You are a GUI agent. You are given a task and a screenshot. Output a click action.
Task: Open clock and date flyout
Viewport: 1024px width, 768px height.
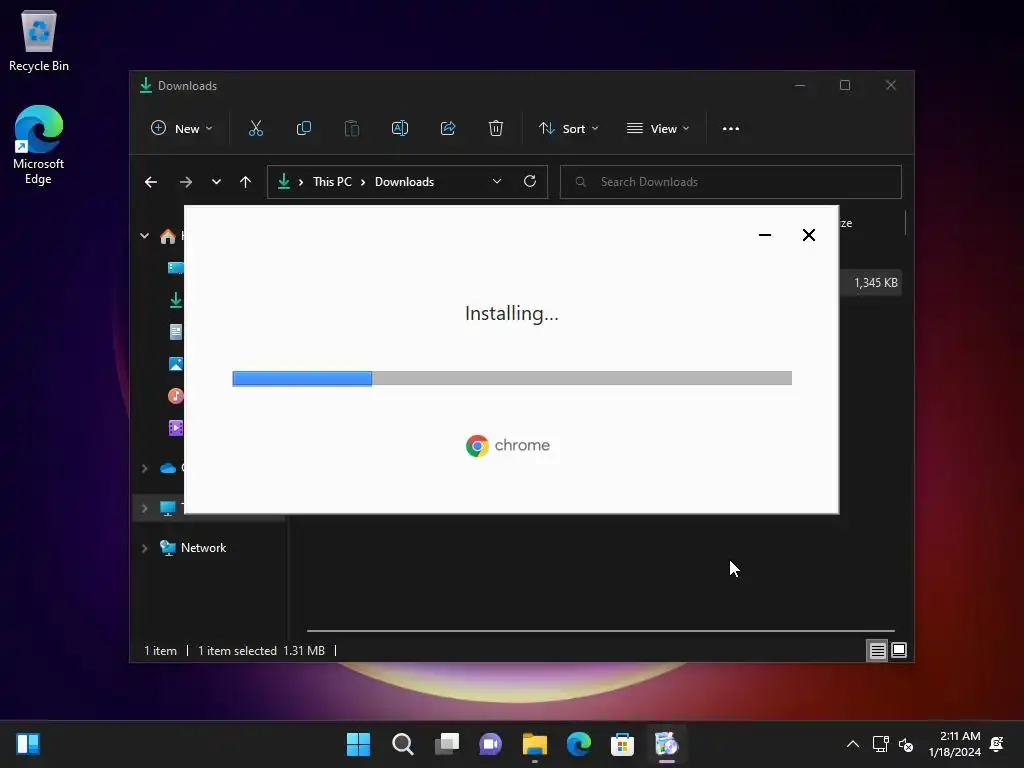(x=954, y=744)
